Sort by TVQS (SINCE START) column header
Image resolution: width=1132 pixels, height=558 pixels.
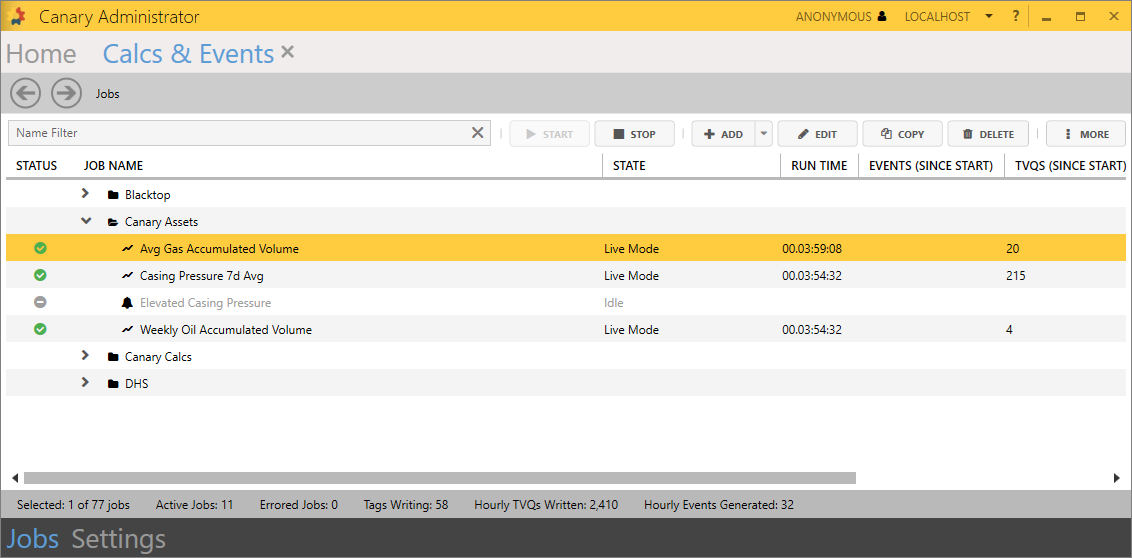click(x=1070, y=166)
